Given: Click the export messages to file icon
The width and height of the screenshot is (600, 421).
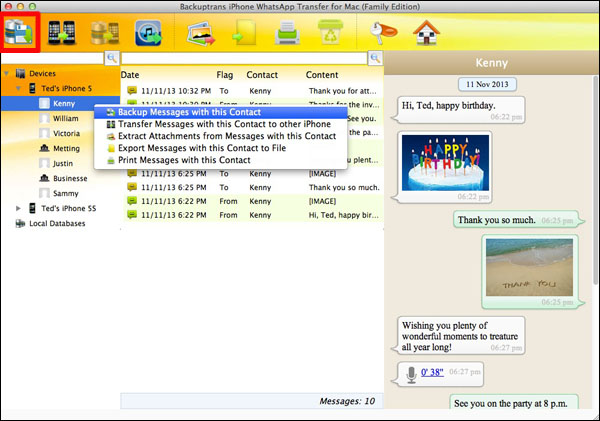Looking at the screenshot, I should click(245, 33).
